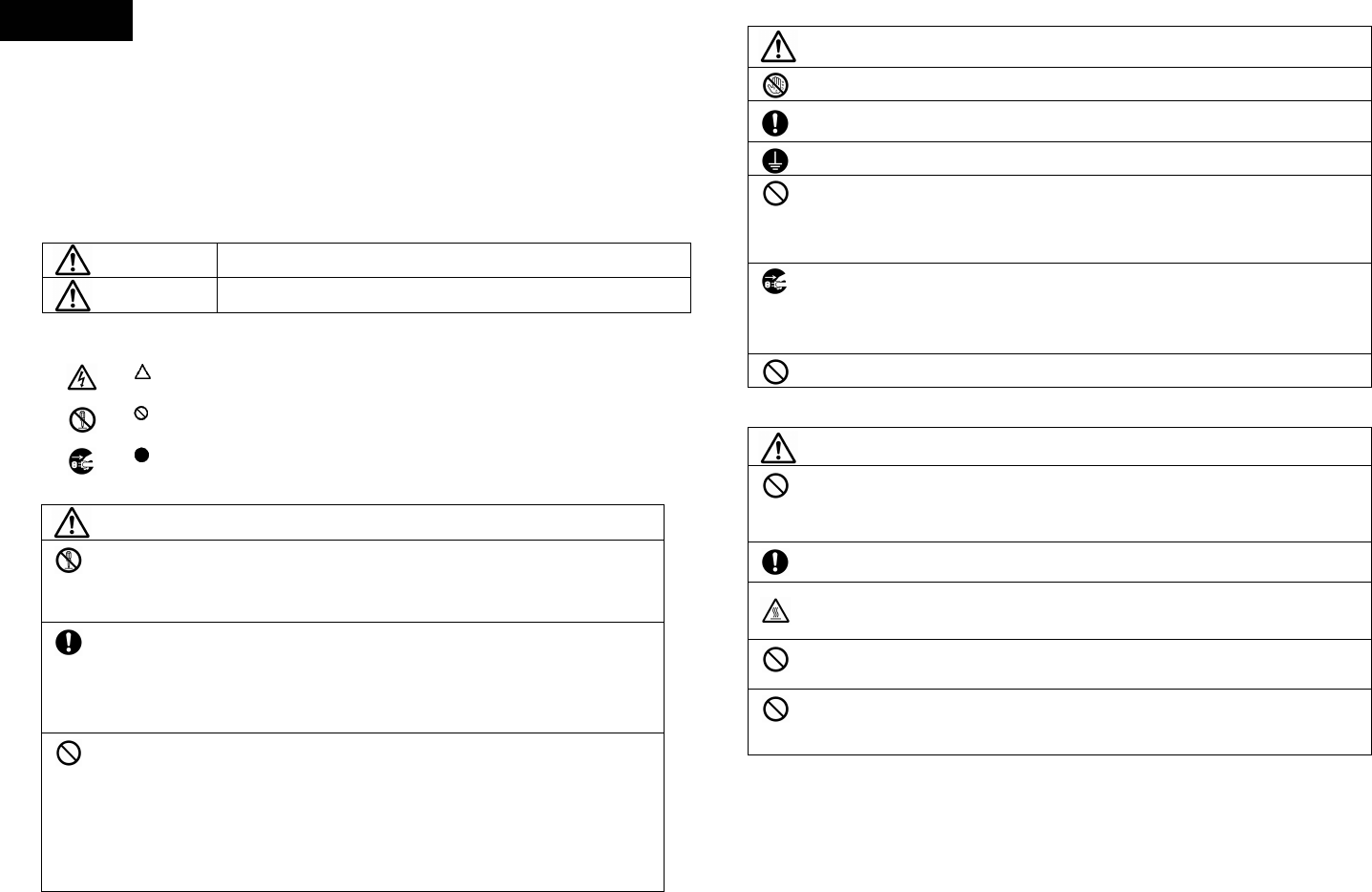The width and height of the screenshot is (1372, 892).
Task: Click the warning triangle heading the lower-right table
Action: point(777,448)
